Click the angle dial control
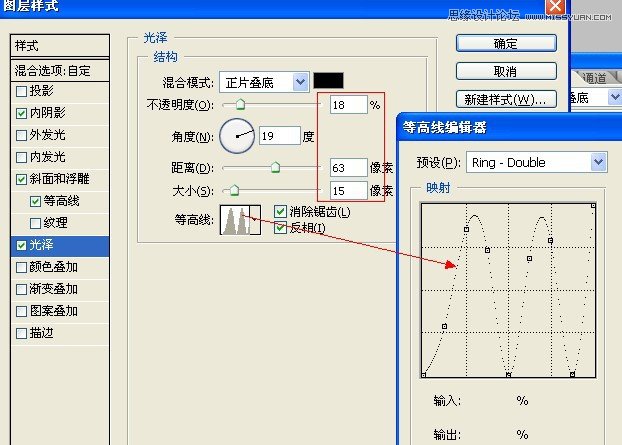This screenshot has width=622, height=445. pyautogui.click(x=237, y=136)
